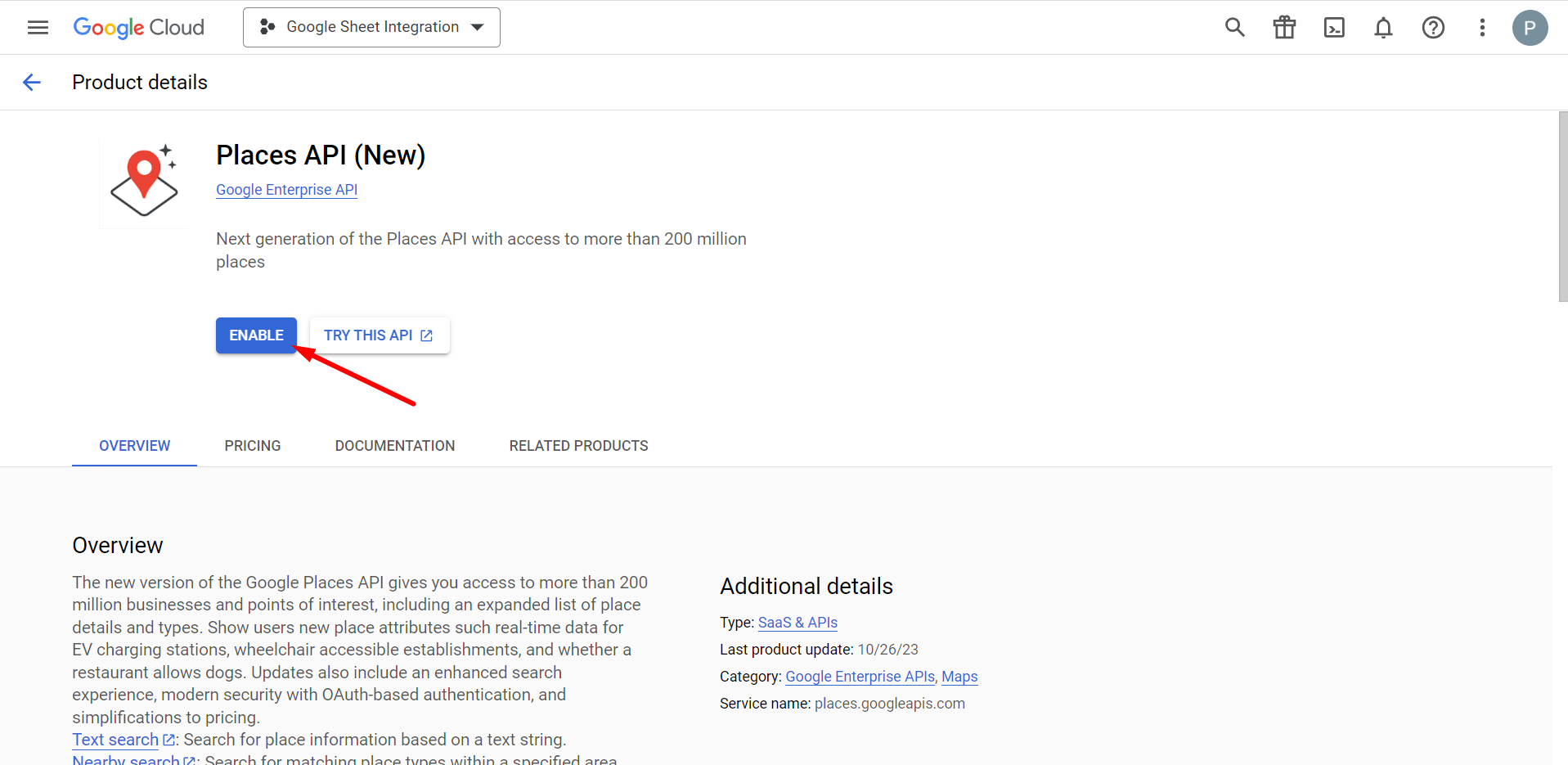The image size is (1568, 765).
Task: Switch to the Pricing tab
Action: tap(253, 446)
